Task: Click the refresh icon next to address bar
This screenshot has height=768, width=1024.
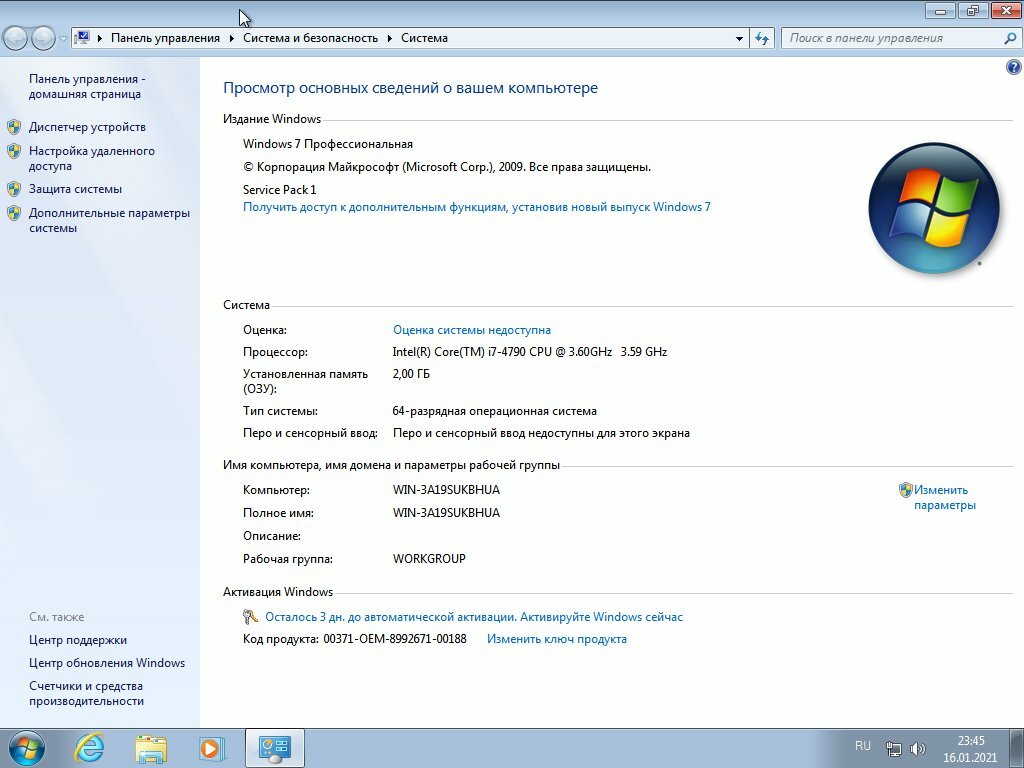Action: pyautogui.click(x=761, y=37)
